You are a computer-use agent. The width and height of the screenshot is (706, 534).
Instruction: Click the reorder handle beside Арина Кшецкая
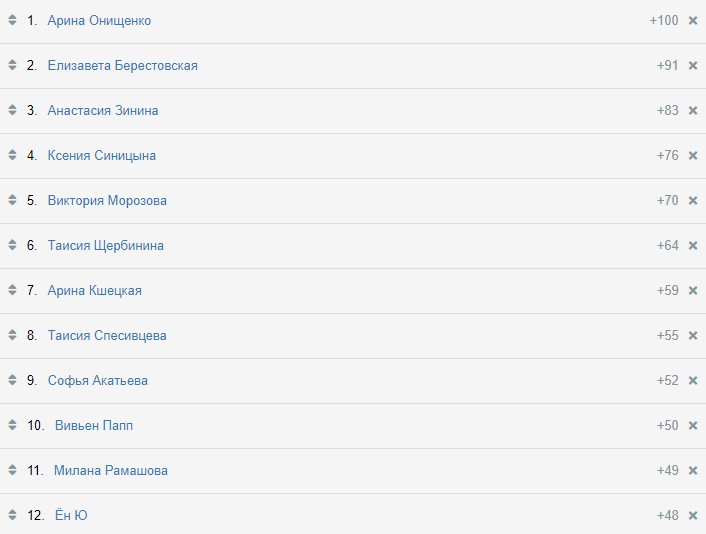[x=12, y=291]
